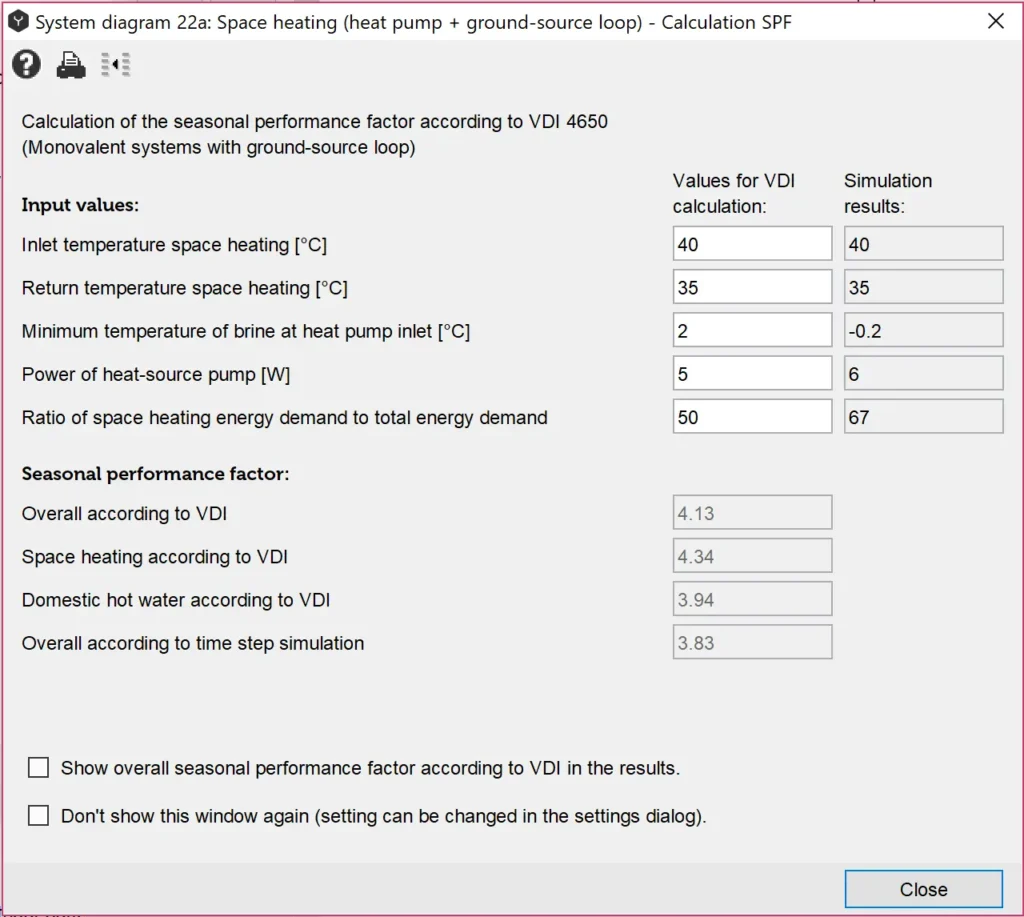
Task: Open help via the question mark icon
Action: tap(27, 65)
